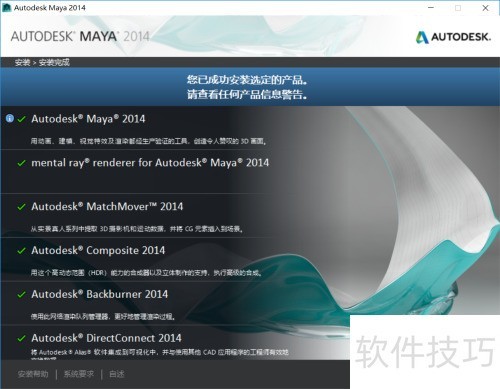
Task: Close the Autodesk Maya 2014 installer window
Action: click(x=485, y=7)
